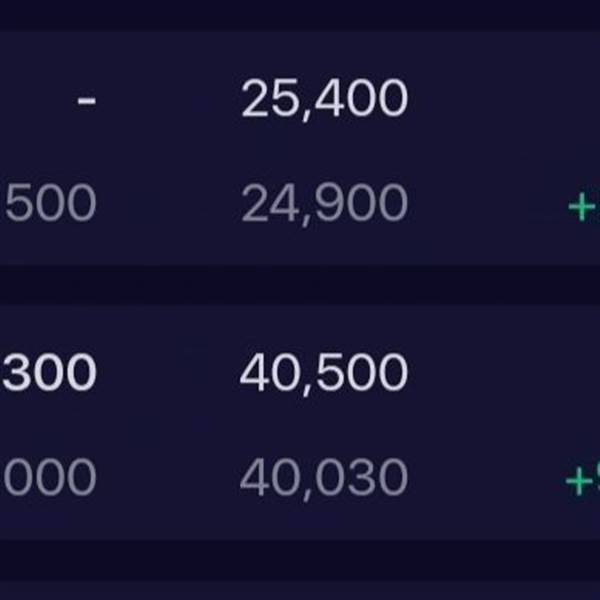Select the gray 24,900 figure
The width and height of the screenshot is (600, 600).
pos(324,204)
